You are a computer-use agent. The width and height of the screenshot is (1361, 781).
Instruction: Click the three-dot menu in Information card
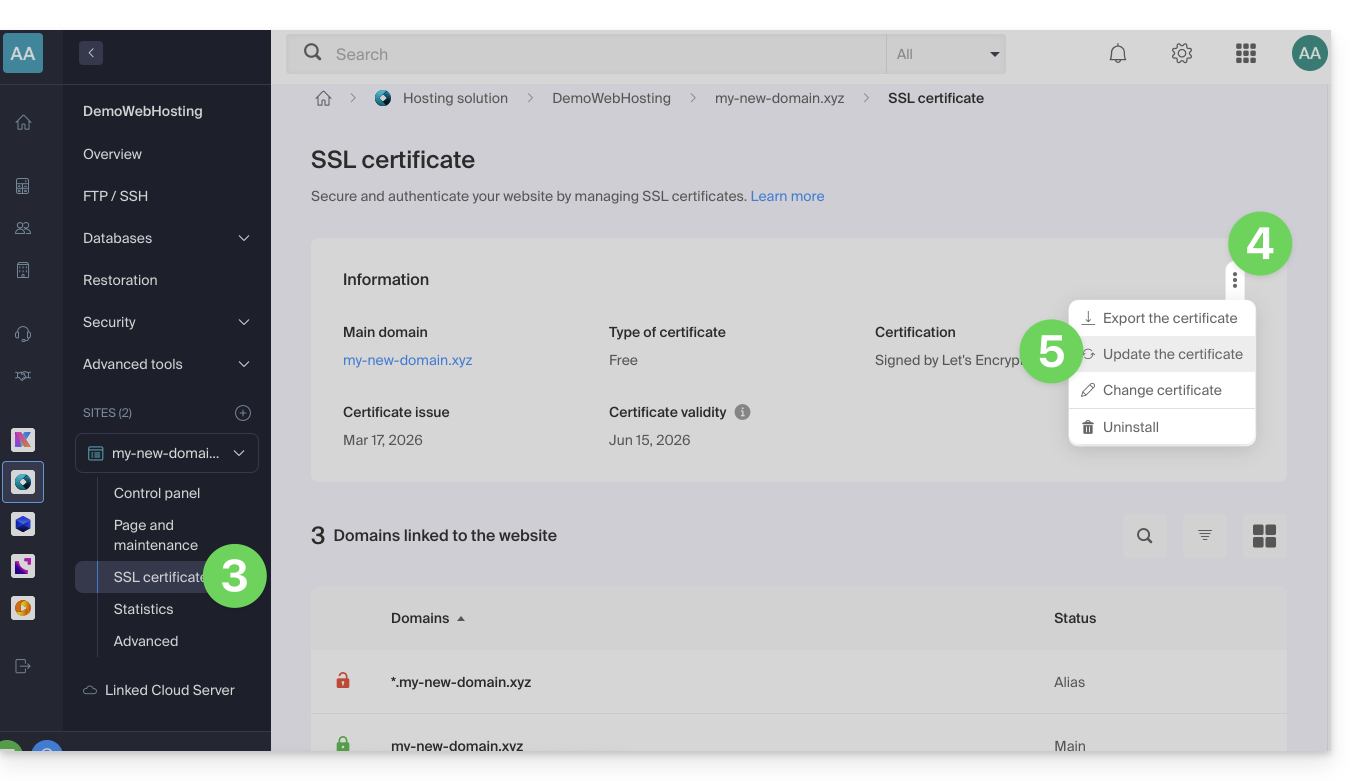pyautogui.click(x=1235, y=281)
